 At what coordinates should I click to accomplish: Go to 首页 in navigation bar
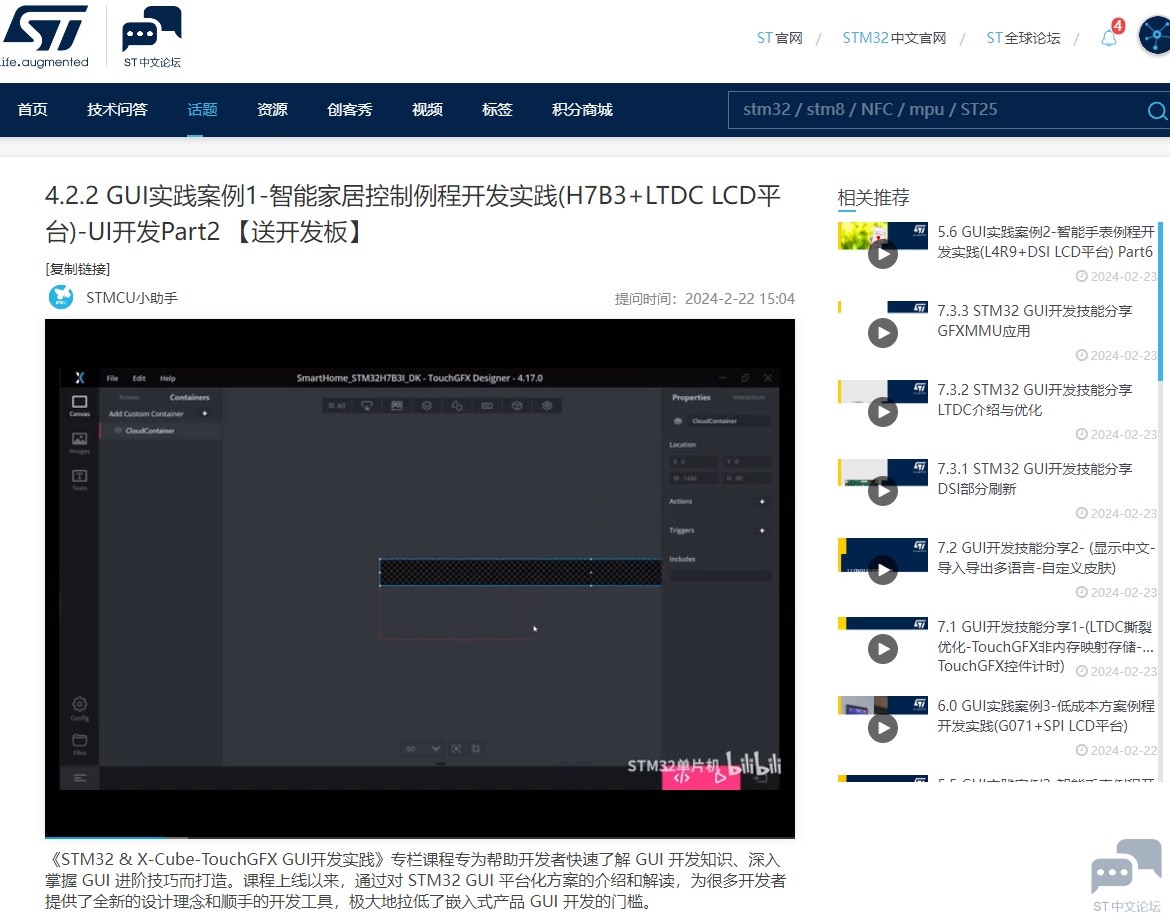coord(32,110)
